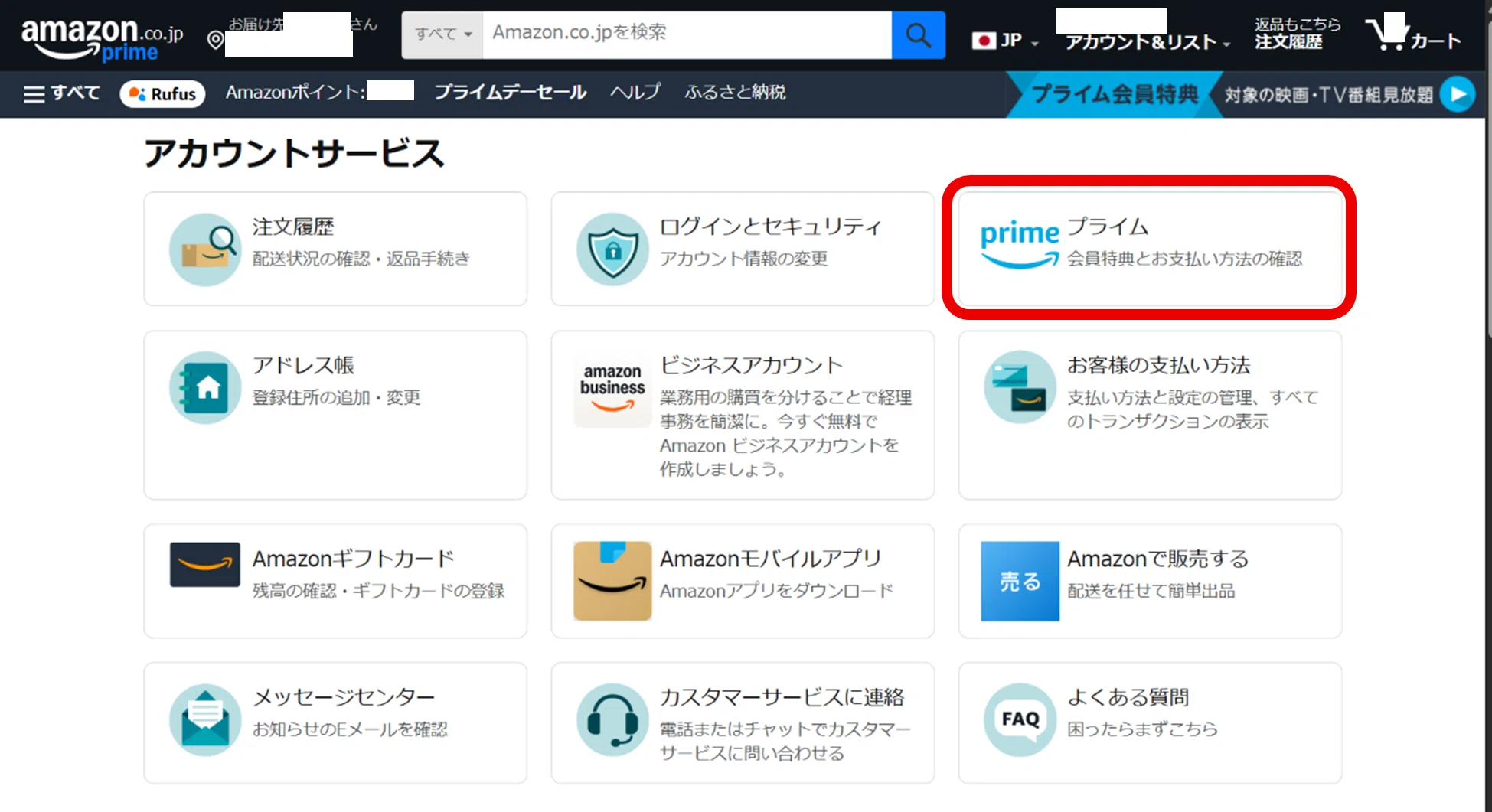Image resolution: width=1492 pixels, height=812 pixels.
Task: Click the Japan flag icon
Action: [x=983, y=41]
